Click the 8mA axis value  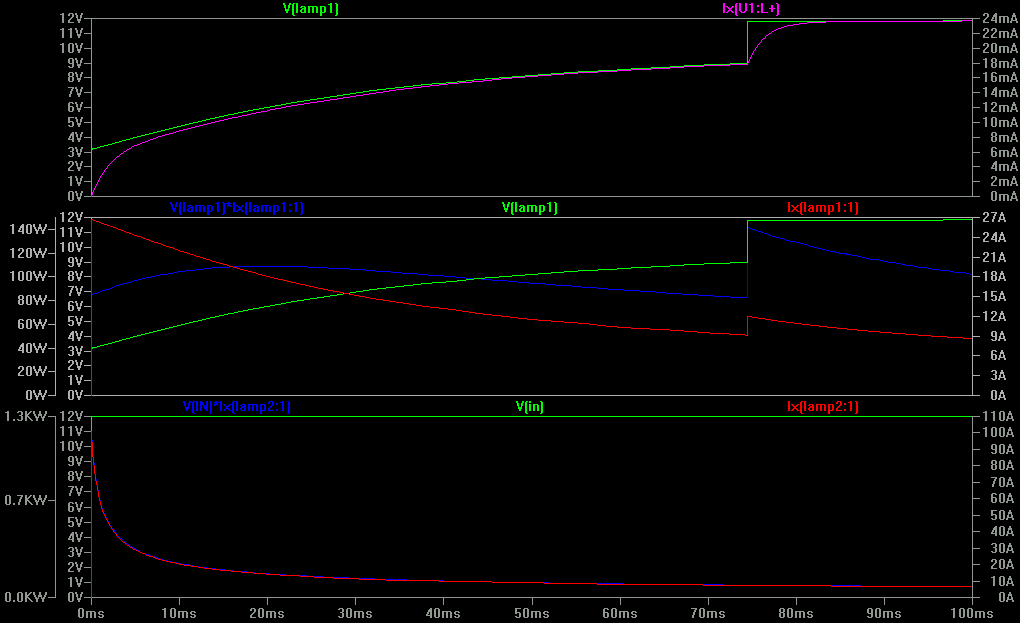[1004, 137]
